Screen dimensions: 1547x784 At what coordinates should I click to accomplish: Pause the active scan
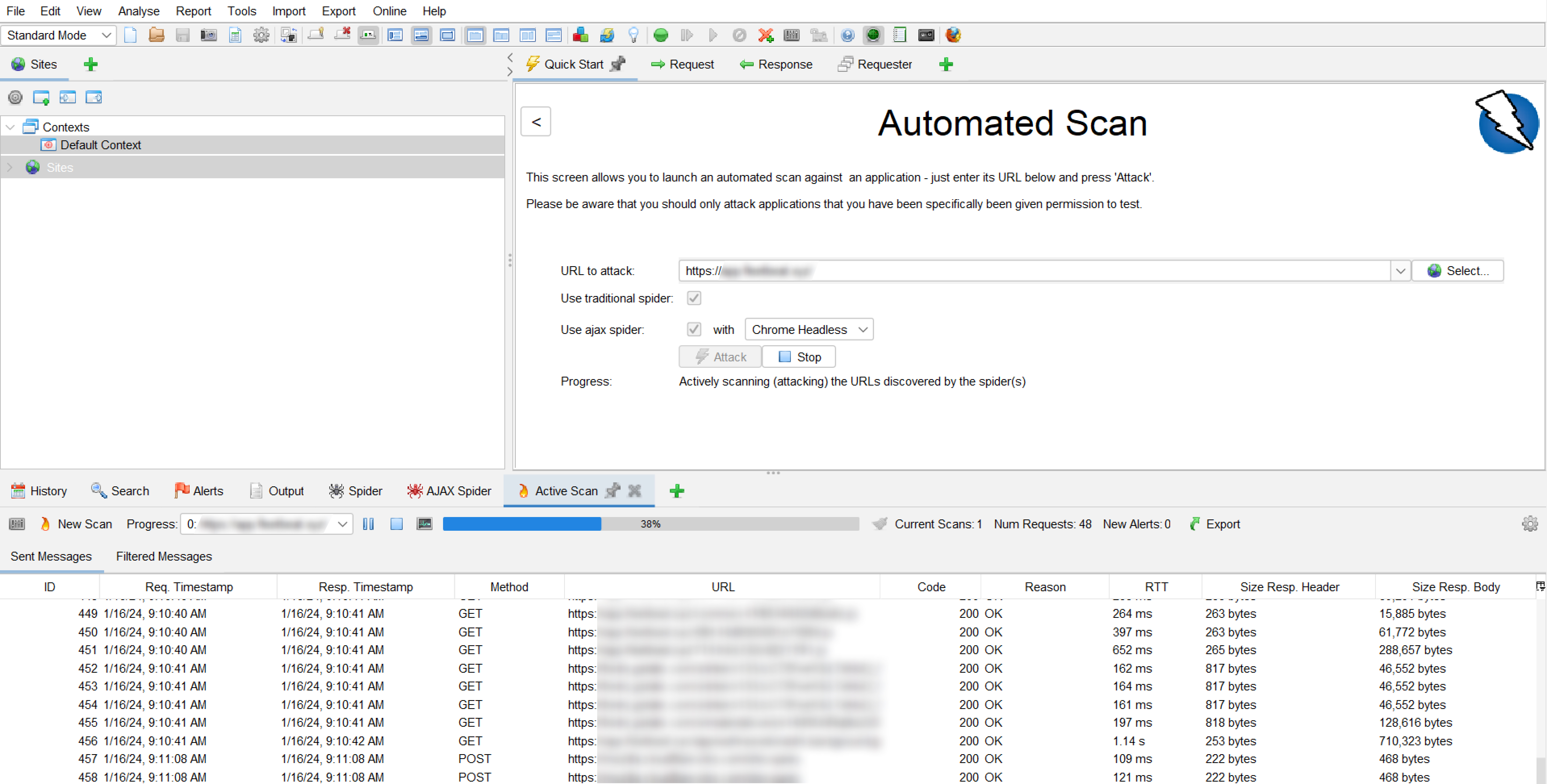[x=369, y=524]
